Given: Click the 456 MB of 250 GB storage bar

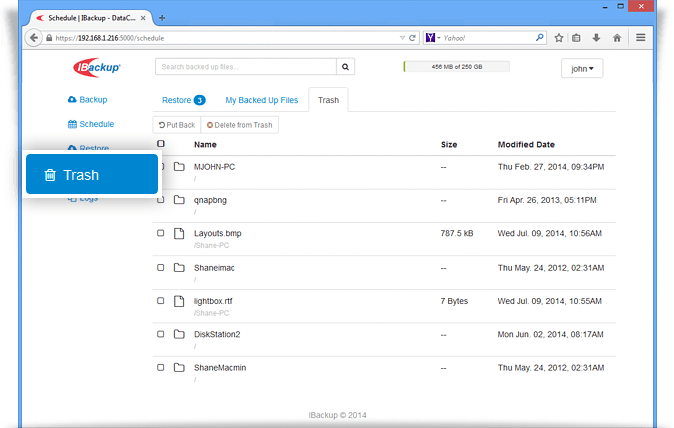Looking at the screenshot, I should pyautogui.click(x=456, y=67).
